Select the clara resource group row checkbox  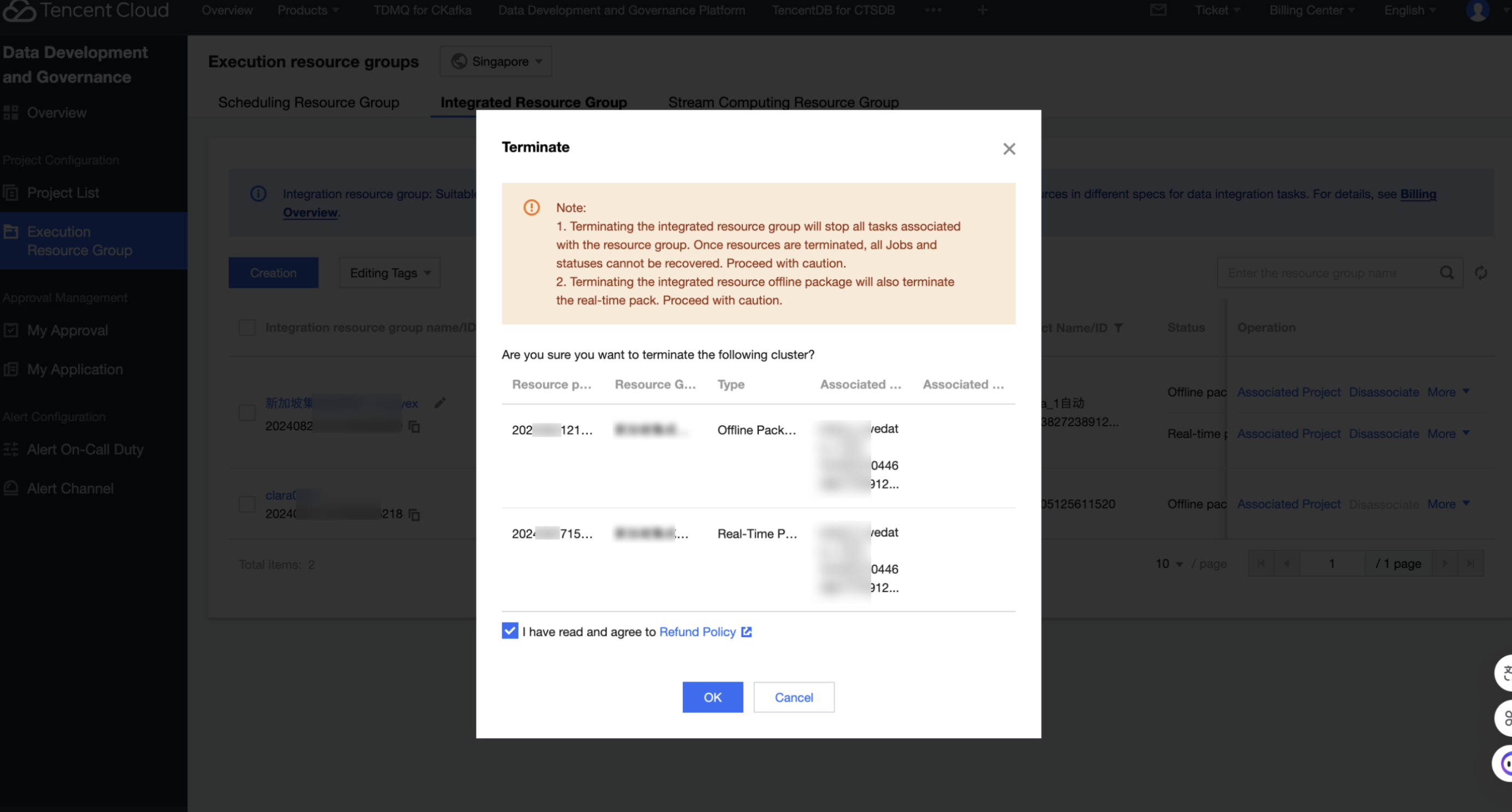coord(247,504)
